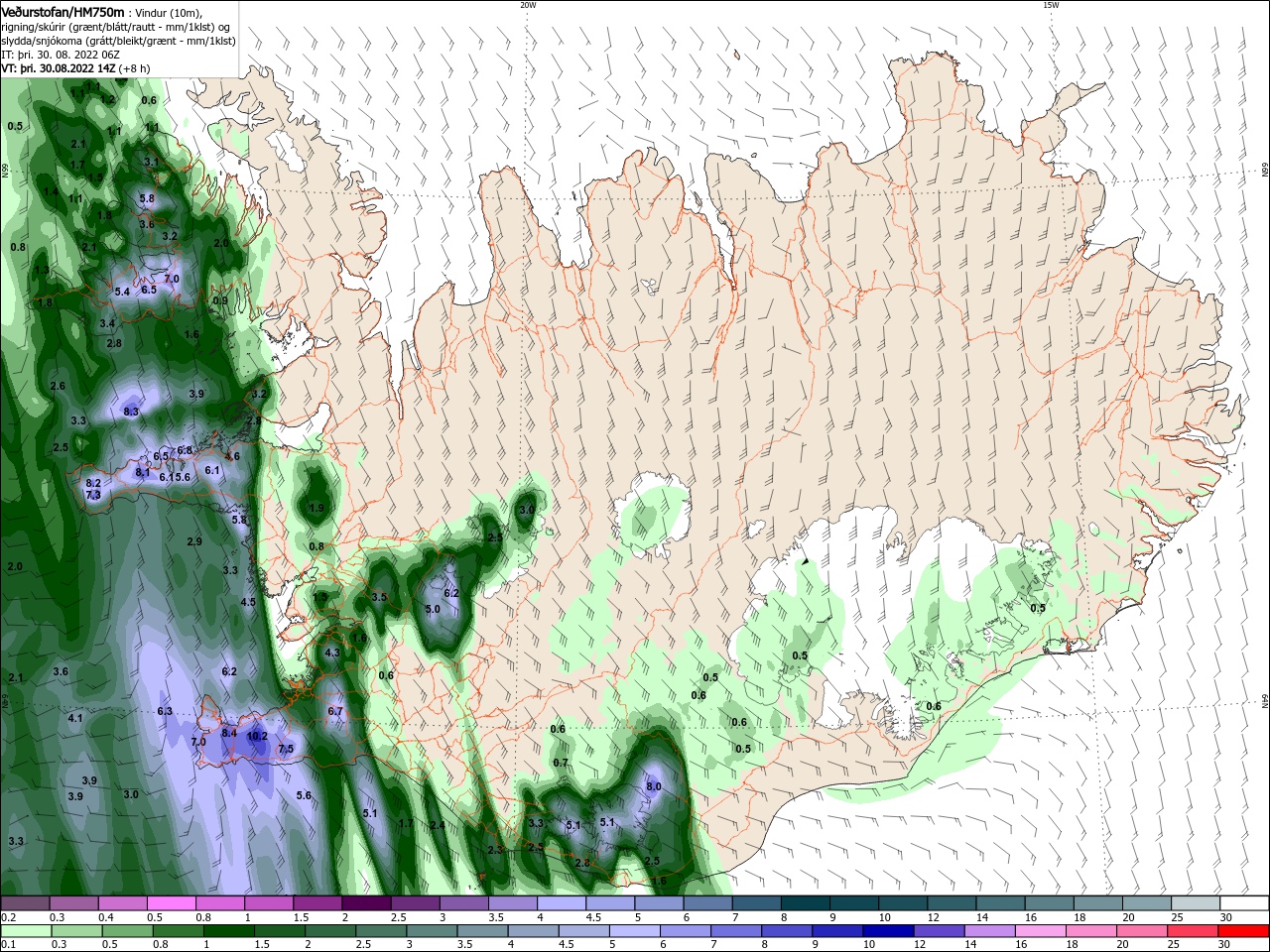Image resolution: width=1270 pixels, height=952 pixels.
Task: Click the 4.3 precipitation value
Action: [x=332, y=653]
